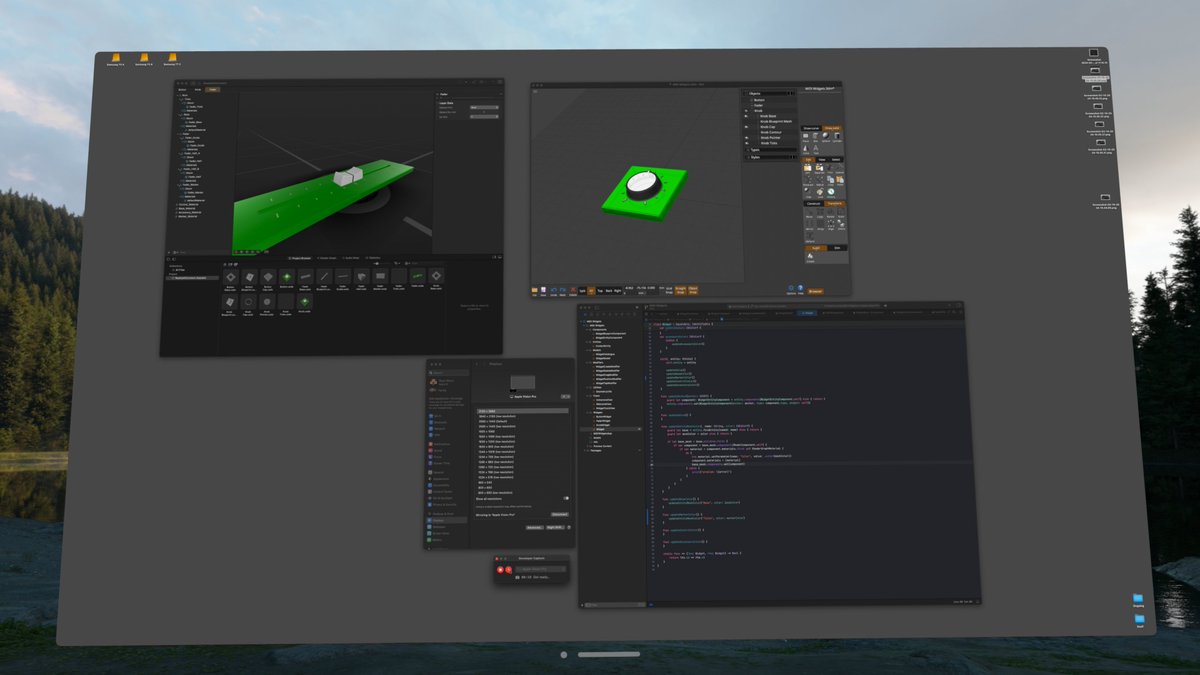Toggle Straight Snap in 3D modeler bottom bar

[x=680, y=290]
